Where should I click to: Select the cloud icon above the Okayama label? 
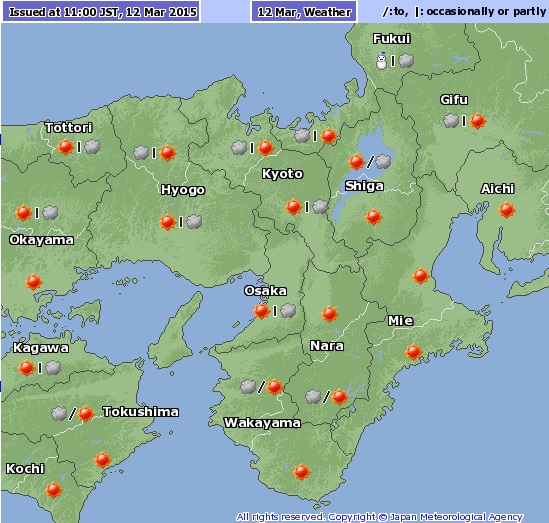click(x=50, y=213)
